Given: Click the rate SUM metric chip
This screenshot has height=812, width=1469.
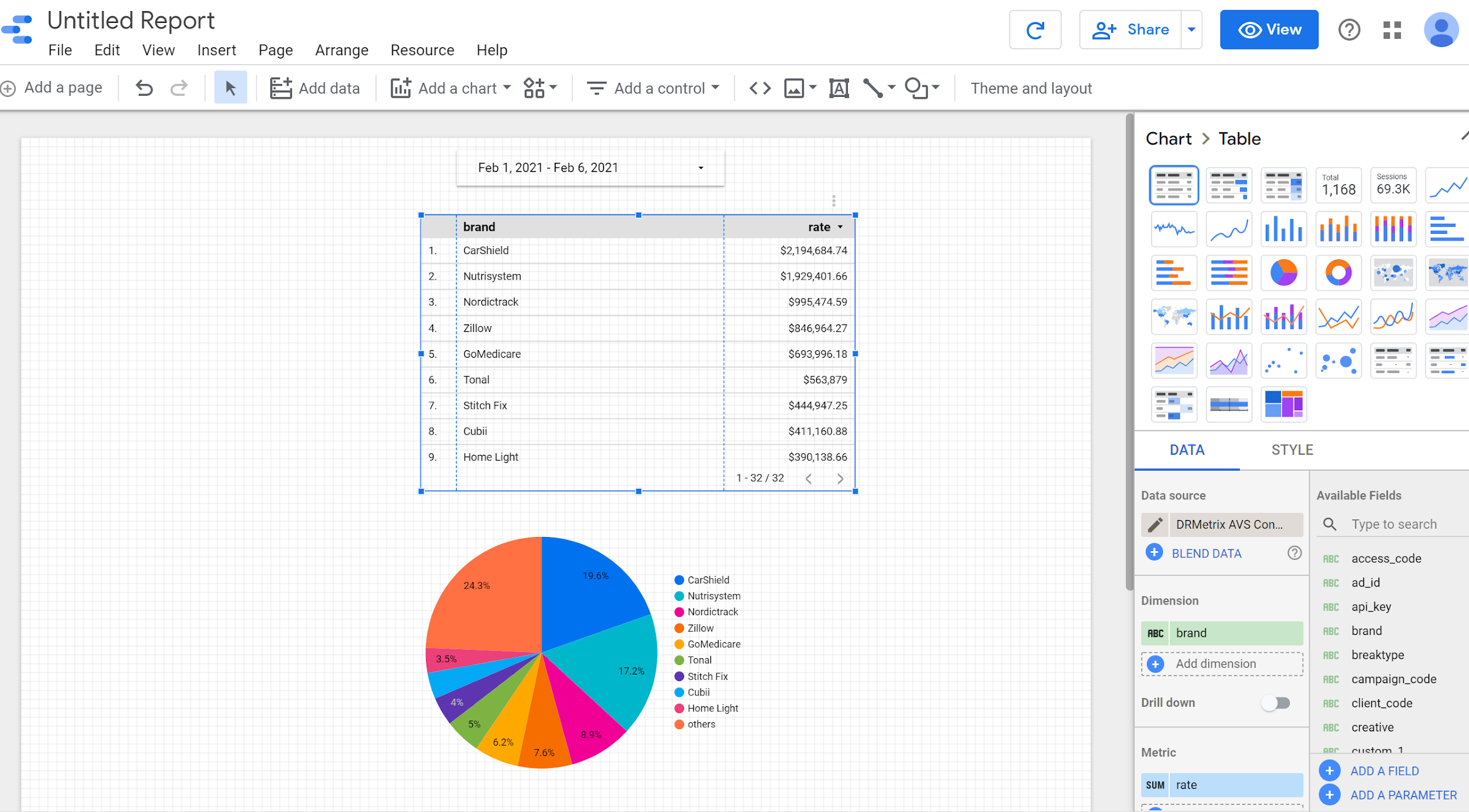Looking at the screenshot, I should click(1222, 785).
